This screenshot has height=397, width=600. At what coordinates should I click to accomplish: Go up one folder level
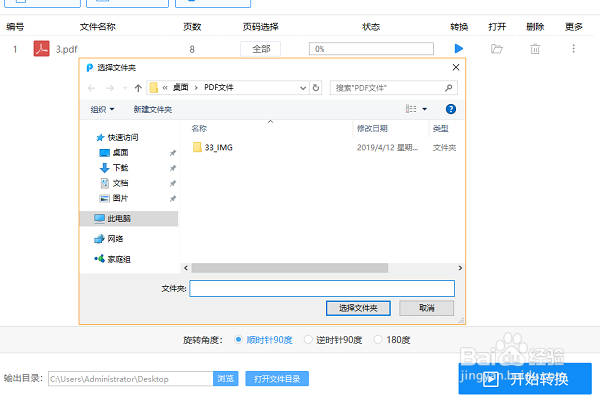[x=138, y=88]
